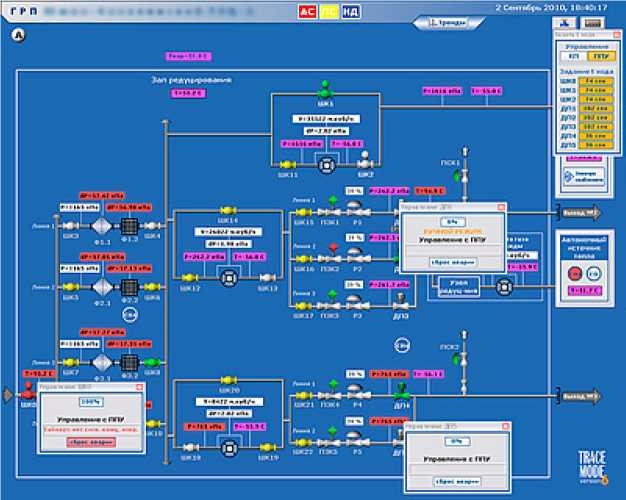Open the КД tab in the header

pos(351,12)
